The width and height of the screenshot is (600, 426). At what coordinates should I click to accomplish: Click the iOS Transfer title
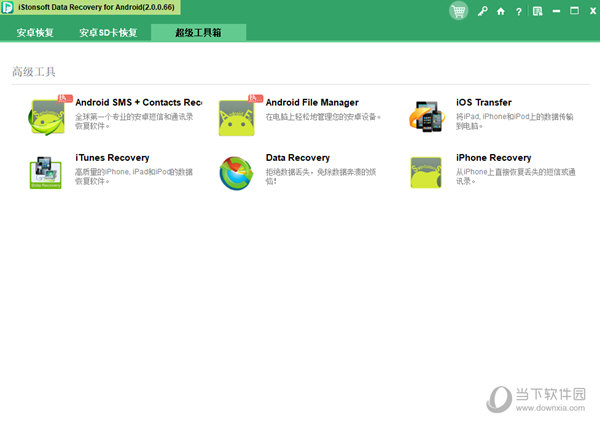pos(484,103)
